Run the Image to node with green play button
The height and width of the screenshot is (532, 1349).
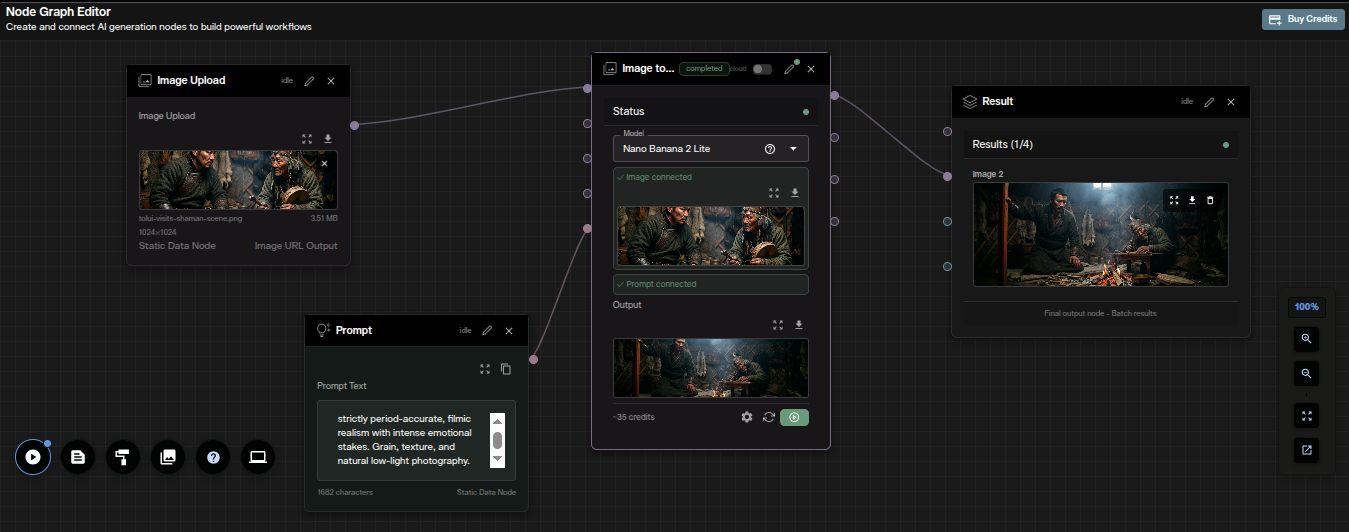(x=794, y=417)
